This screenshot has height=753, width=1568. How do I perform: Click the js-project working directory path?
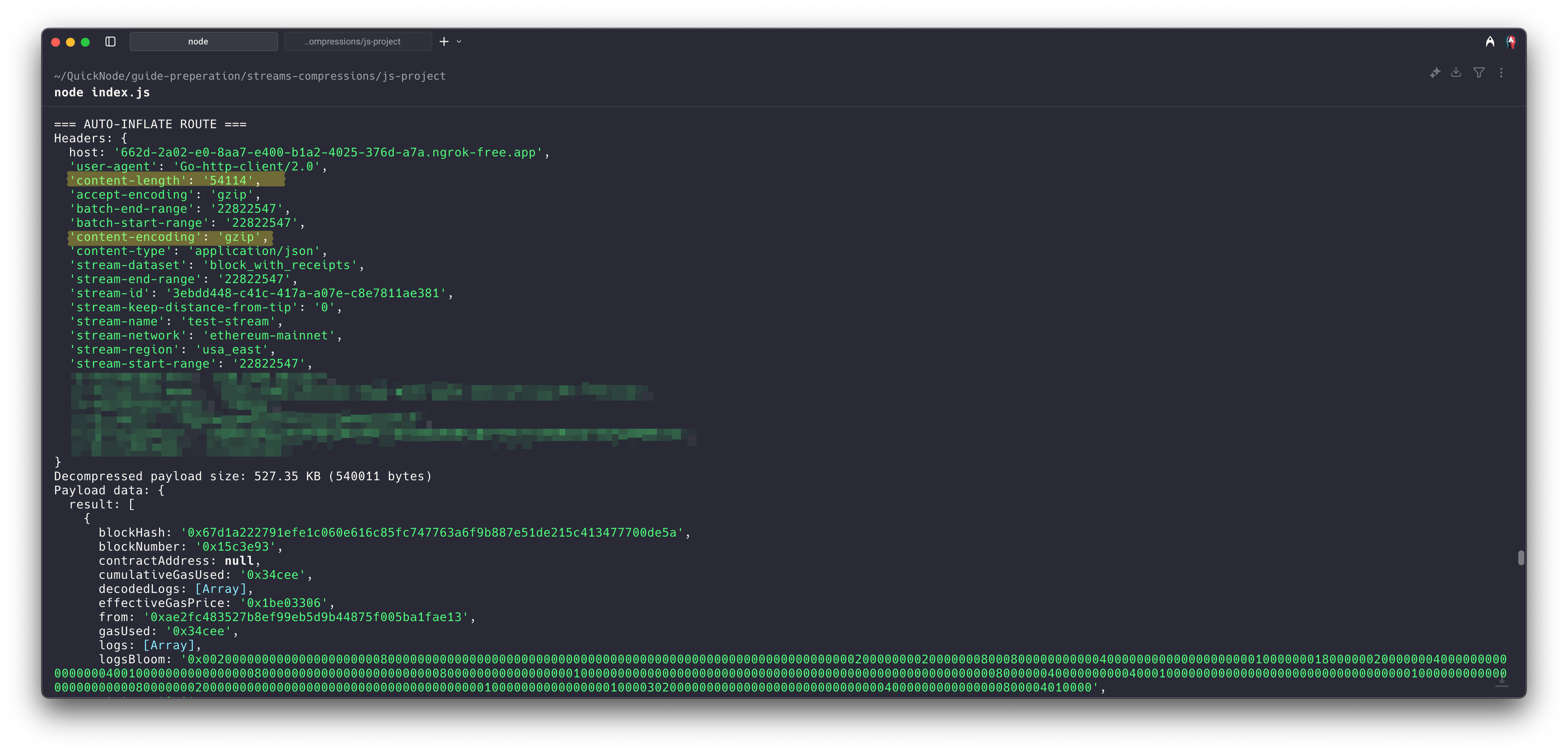pos(249,76)
